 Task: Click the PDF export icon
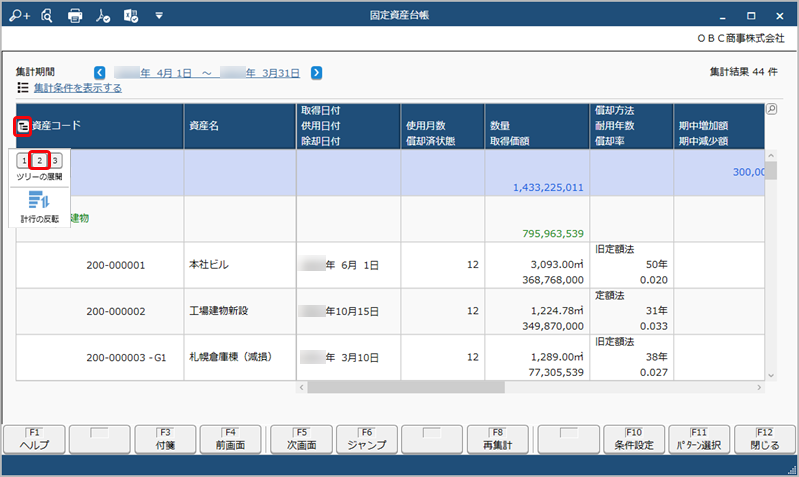point(103,16)
